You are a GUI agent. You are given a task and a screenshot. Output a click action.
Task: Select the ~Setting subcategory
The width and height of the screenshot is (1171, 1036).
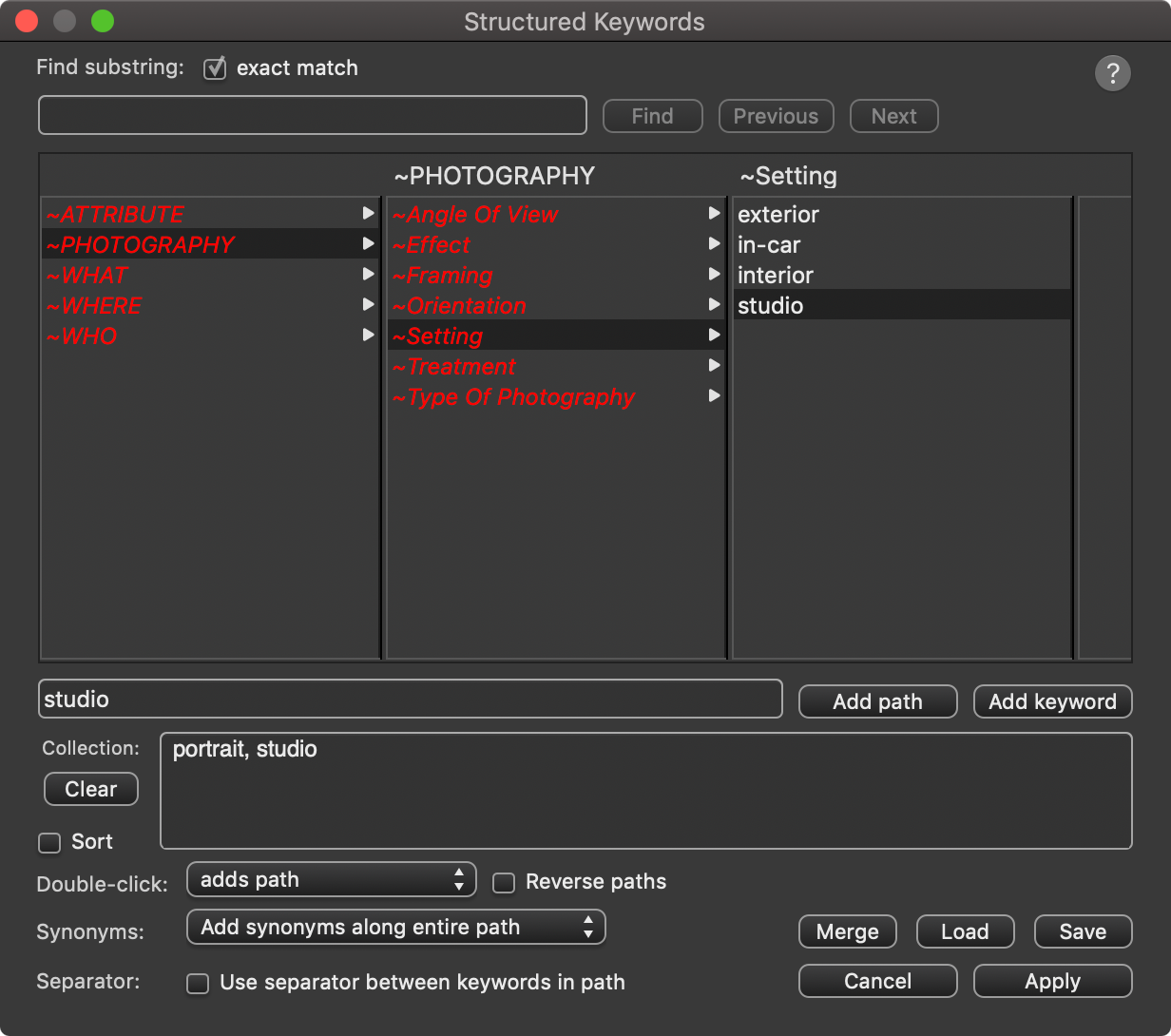(x=556, y=336)
